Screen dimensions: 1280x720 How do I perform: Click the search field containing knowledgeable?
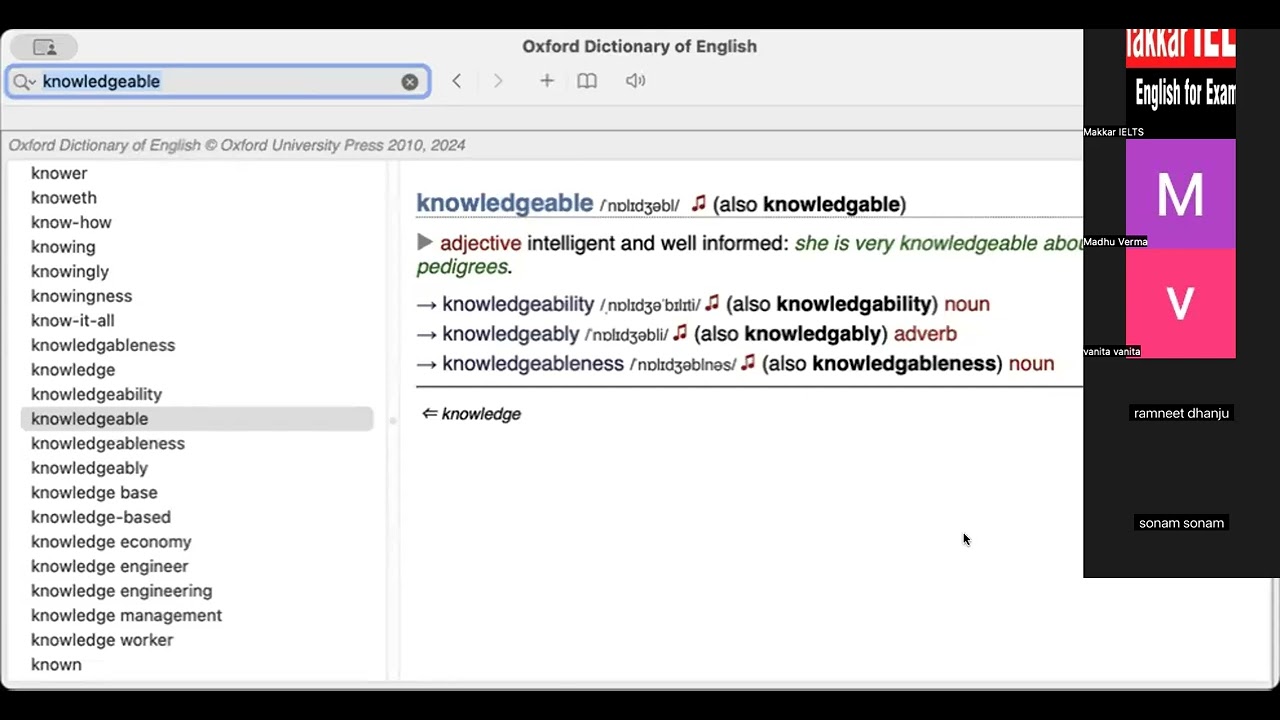click(218, 82)
